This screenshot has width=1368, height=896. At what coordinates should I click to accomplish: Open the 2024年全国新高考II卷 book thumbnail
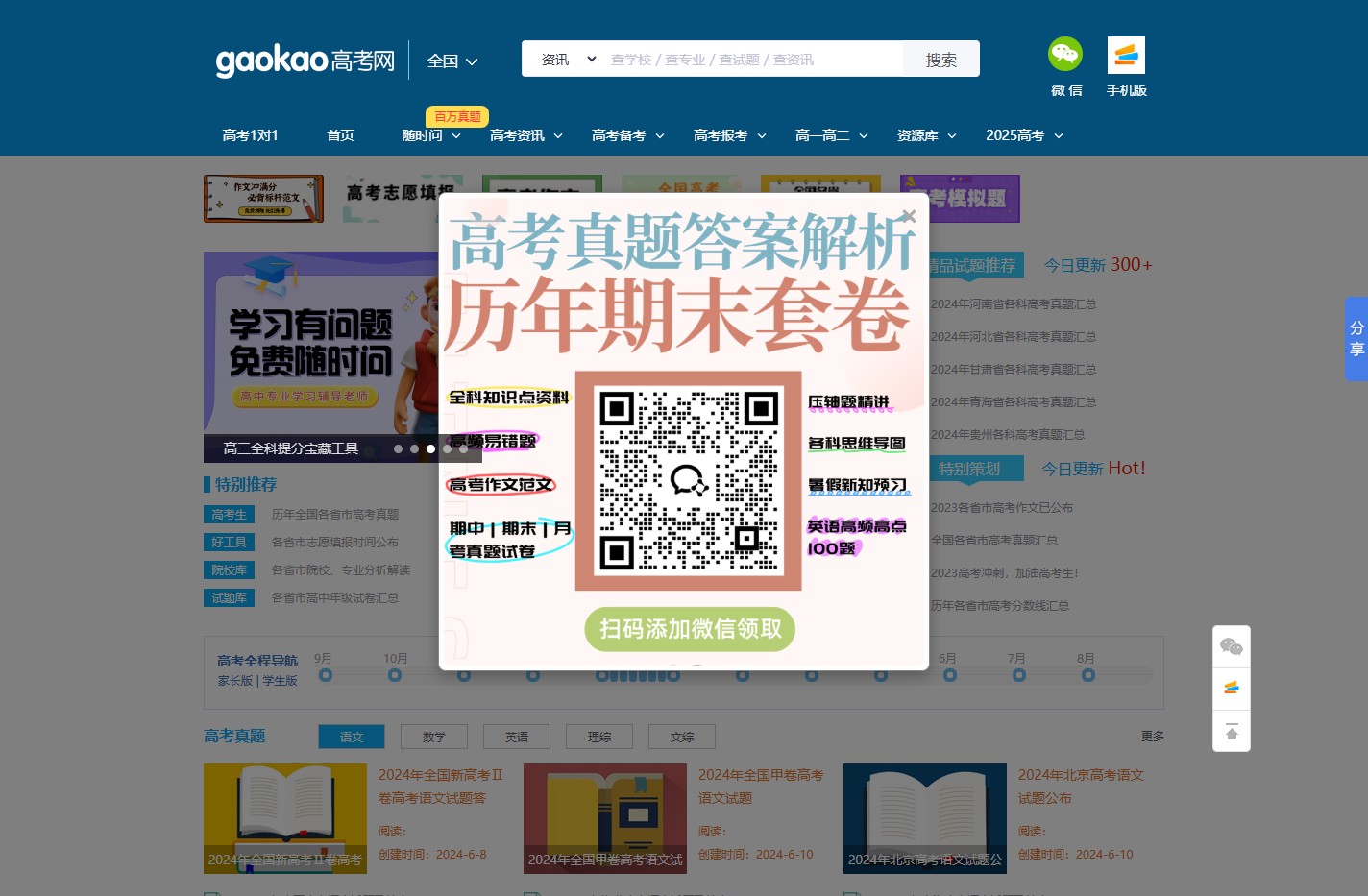(285, 818)
